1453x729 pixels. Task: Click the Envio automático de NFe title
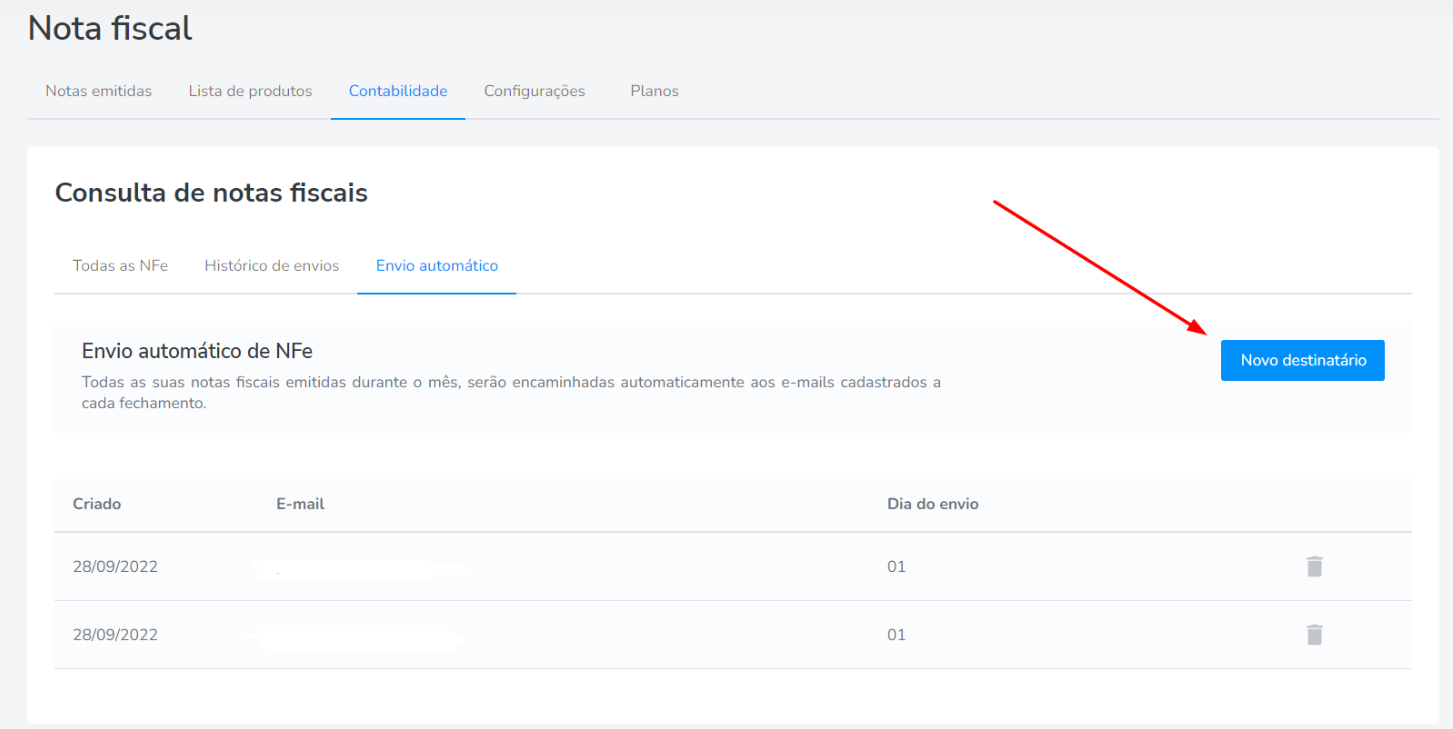(198, 351)
